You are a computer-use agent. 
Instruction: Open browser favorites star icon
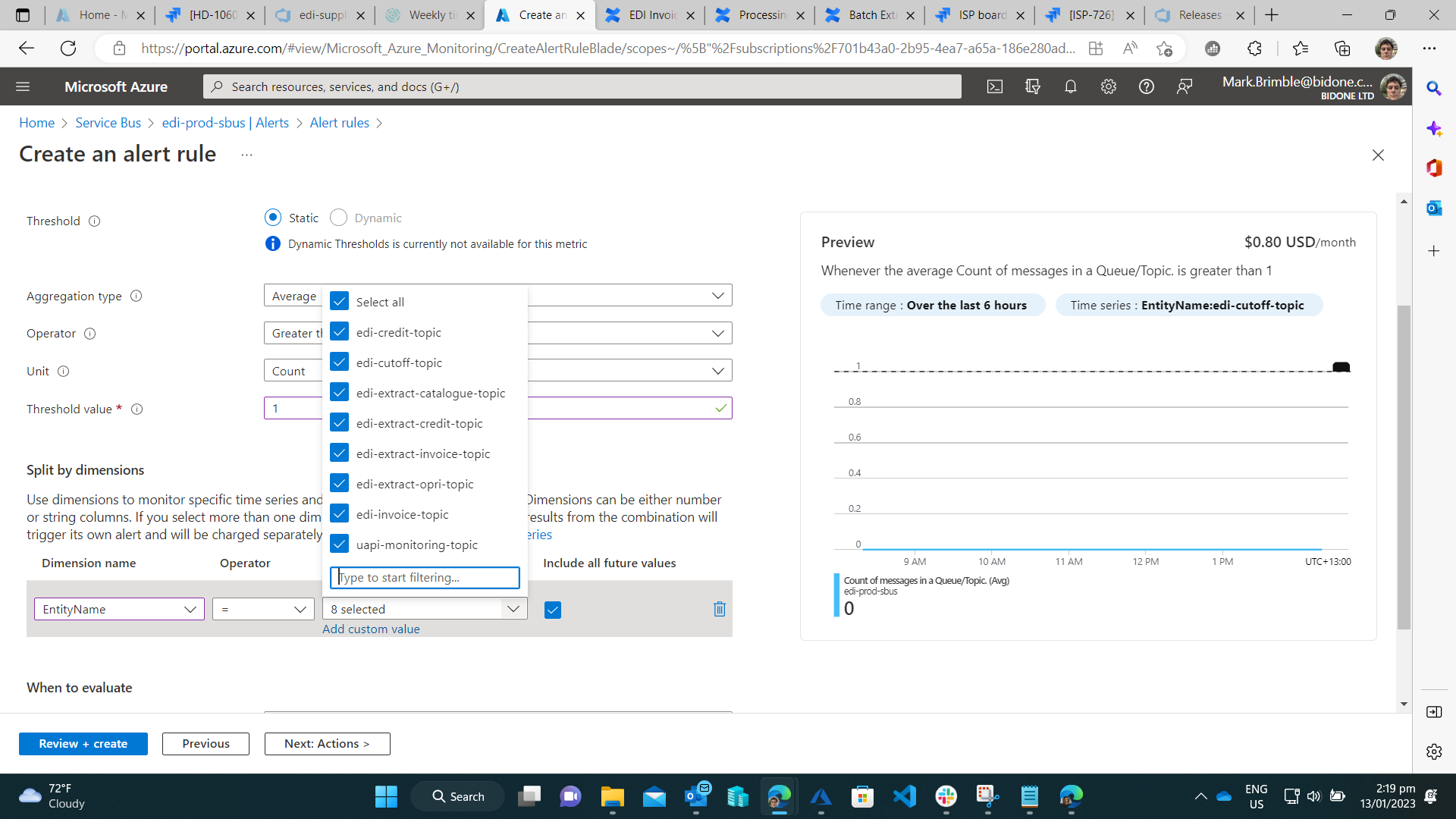pyautogui.click(x=1300, y=49)
